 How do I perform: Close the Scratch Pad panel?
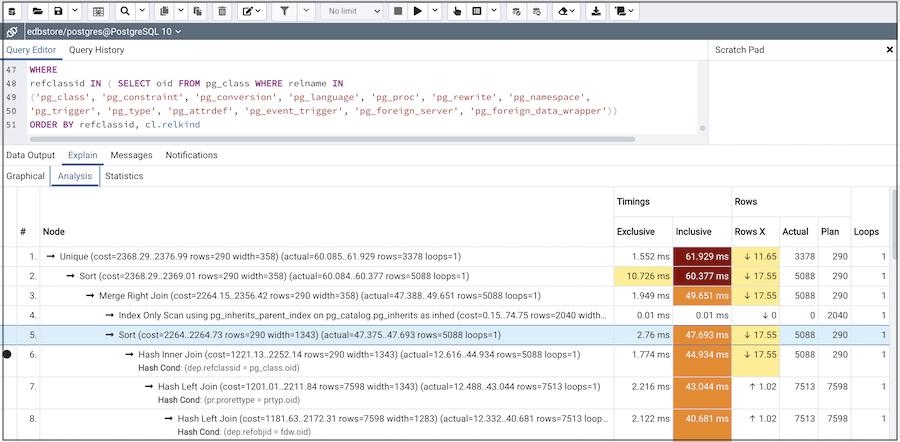point(890,50)
